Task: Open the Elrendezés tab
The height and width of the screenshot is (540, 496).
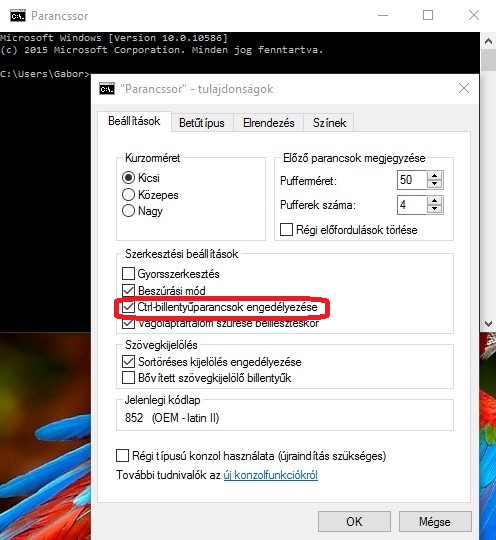Action: pos(269,123)
